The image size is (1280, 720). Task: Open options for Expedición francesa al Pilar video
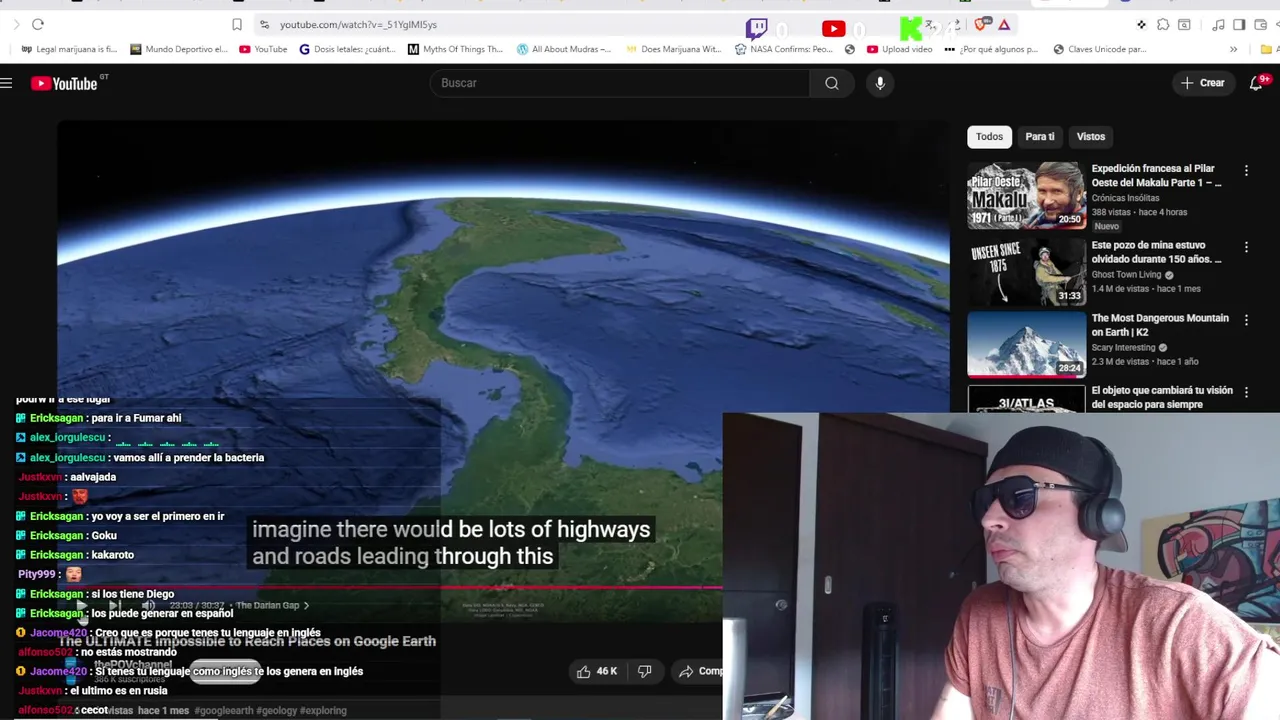coord(1246,171)
